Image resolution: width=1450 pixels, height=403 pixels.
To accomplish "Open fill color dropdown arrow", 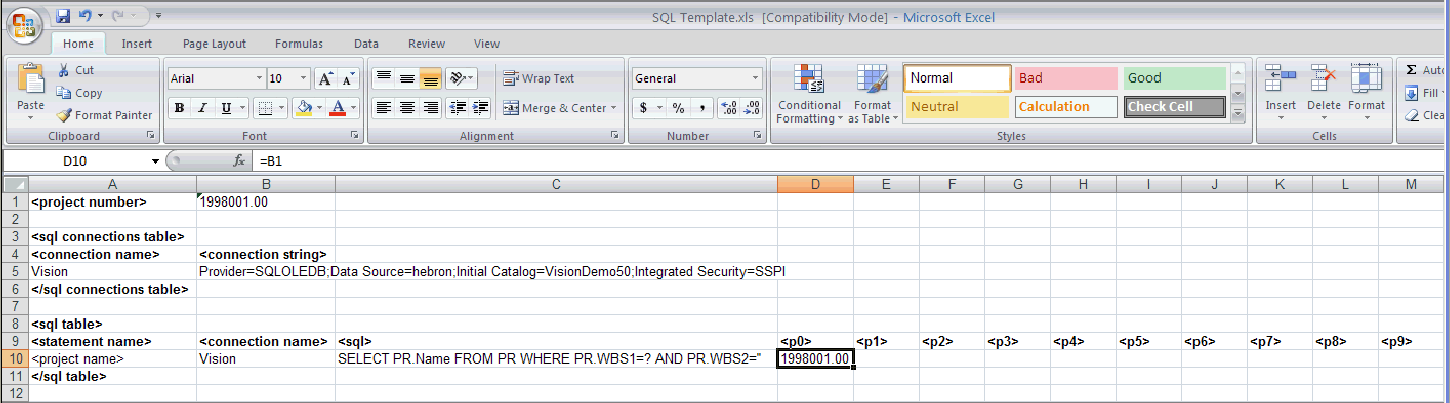I will coord(318,108).
